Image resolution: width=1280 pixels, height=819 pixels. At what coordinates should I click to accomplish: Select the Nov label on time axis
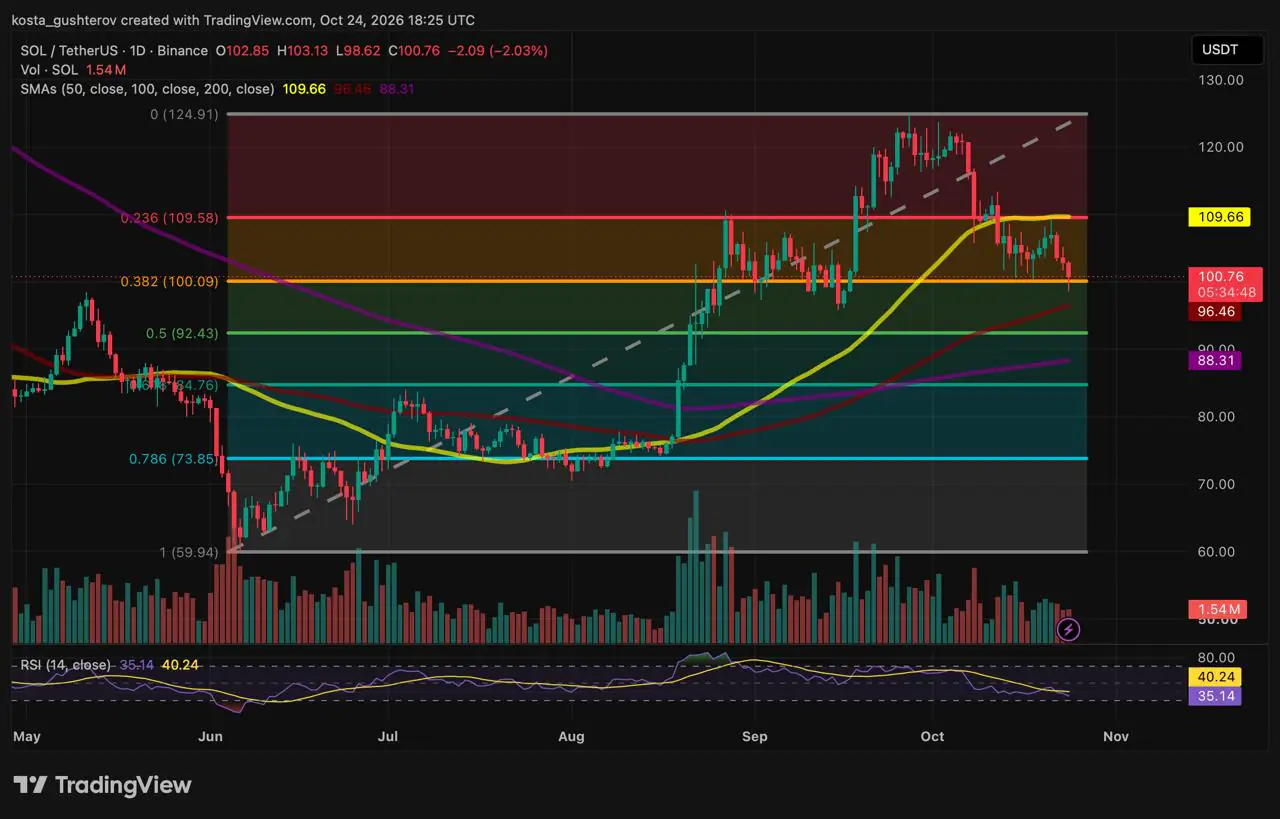click(1116, 736)
